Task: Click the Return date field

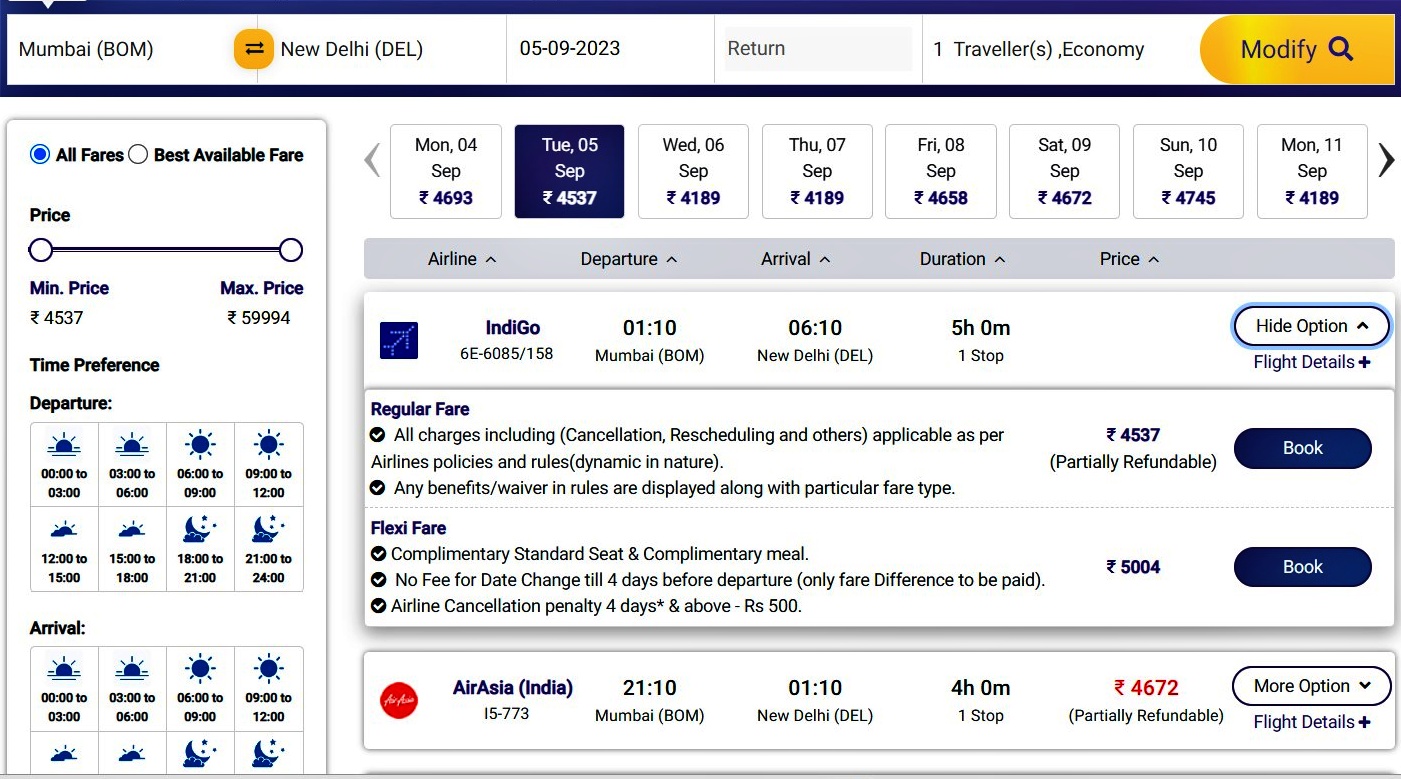Action: click(x=817, y=49)
